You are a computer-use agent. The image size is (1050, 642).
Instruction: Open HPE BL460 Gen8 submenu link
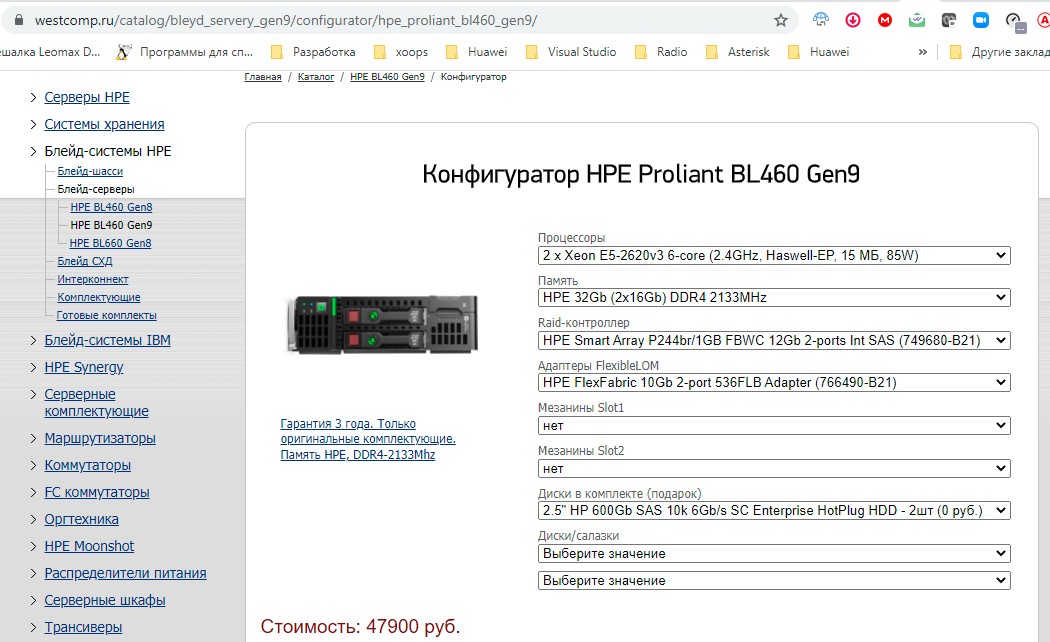(111, 208)
